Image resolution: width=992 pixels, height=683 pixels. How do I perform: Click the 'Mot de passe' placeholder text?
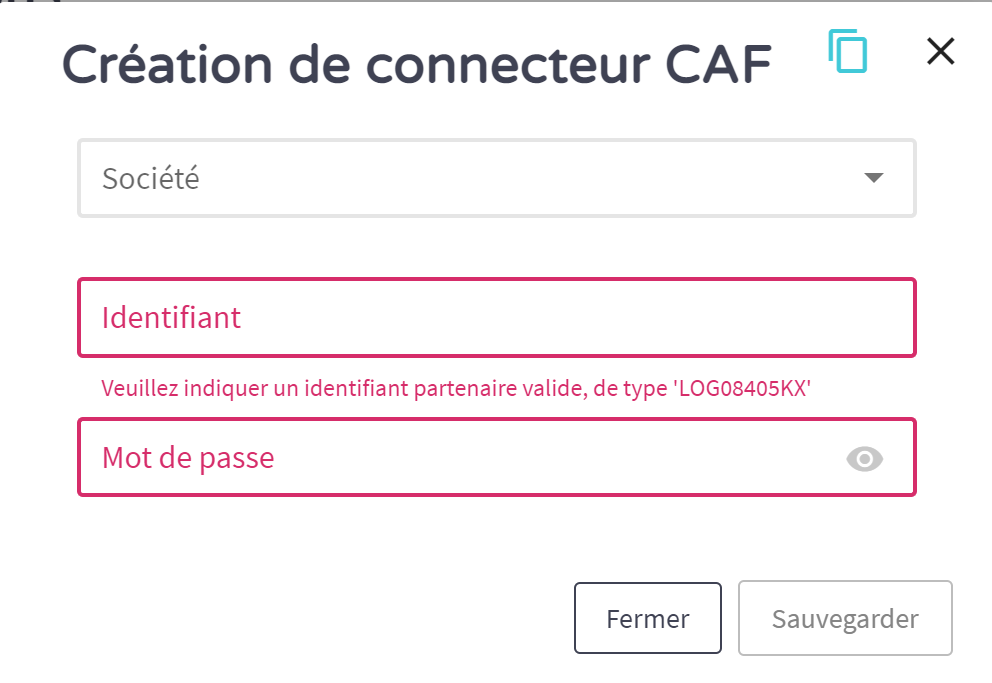pos(188,458)
